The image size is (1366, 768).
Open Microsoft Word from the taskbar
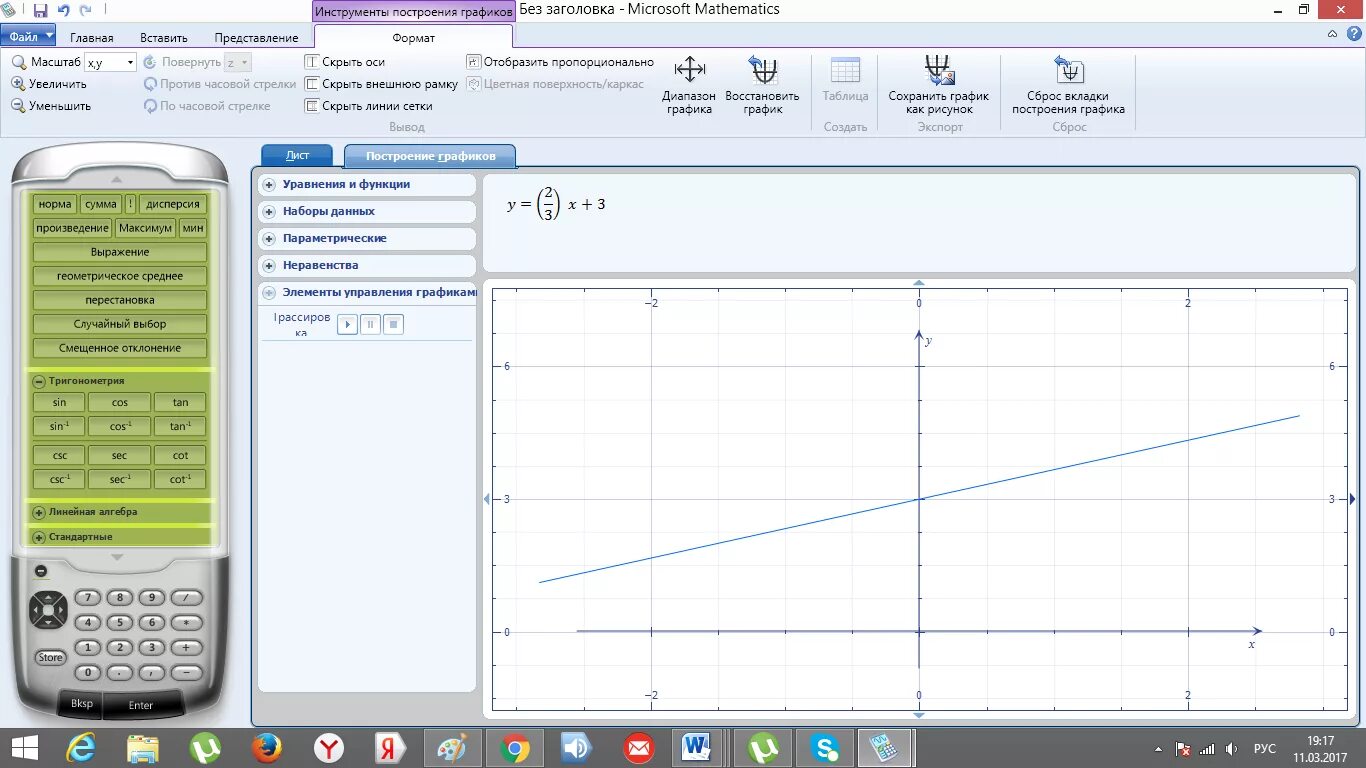click(696, 747)
